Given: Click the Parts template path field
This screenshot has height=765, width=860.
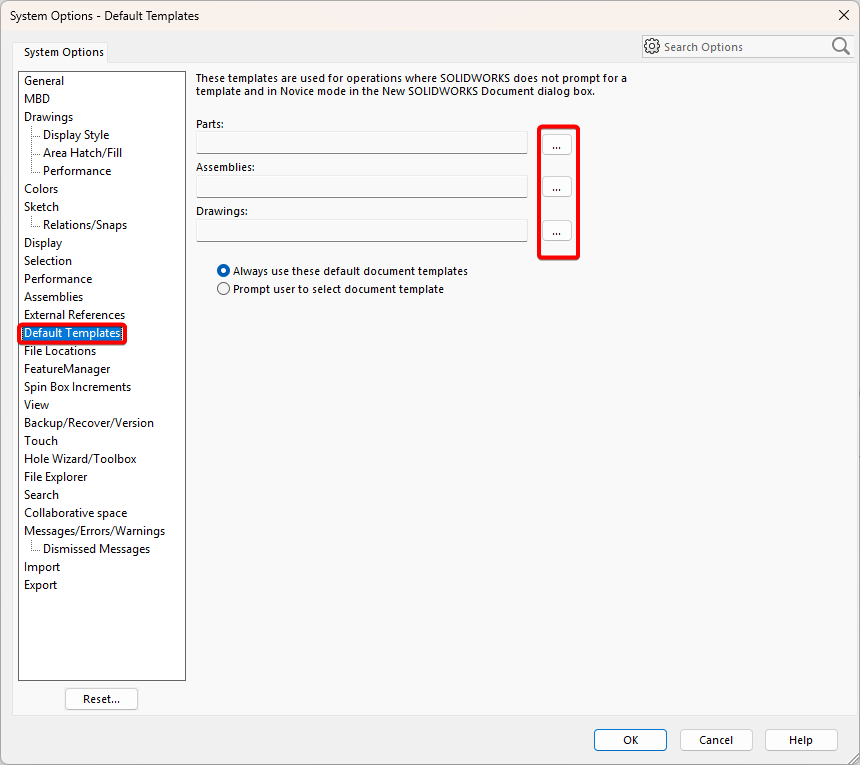Looking at the screenshot, I should tap(361, 143).
